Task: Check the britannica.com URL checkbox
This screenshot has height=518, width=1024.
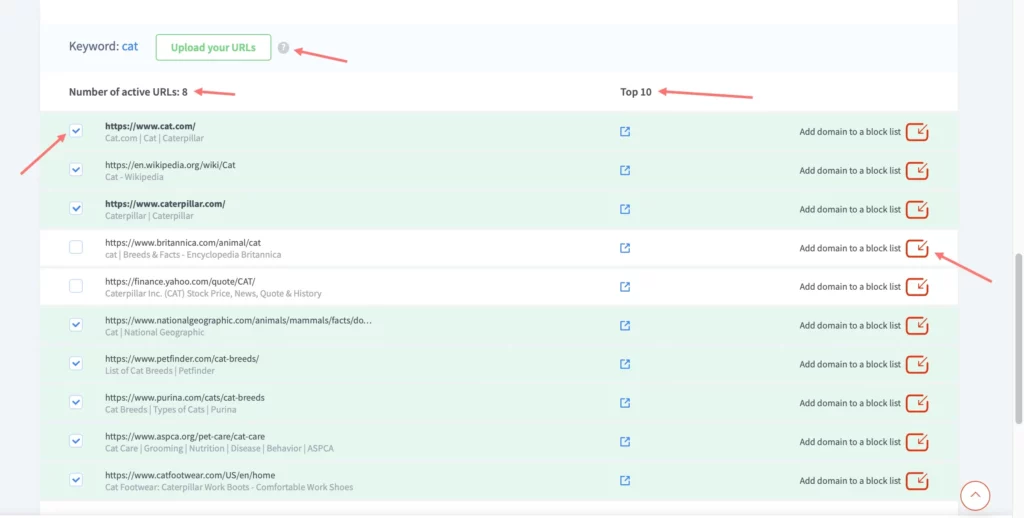Action: click(x=76, y=247)
